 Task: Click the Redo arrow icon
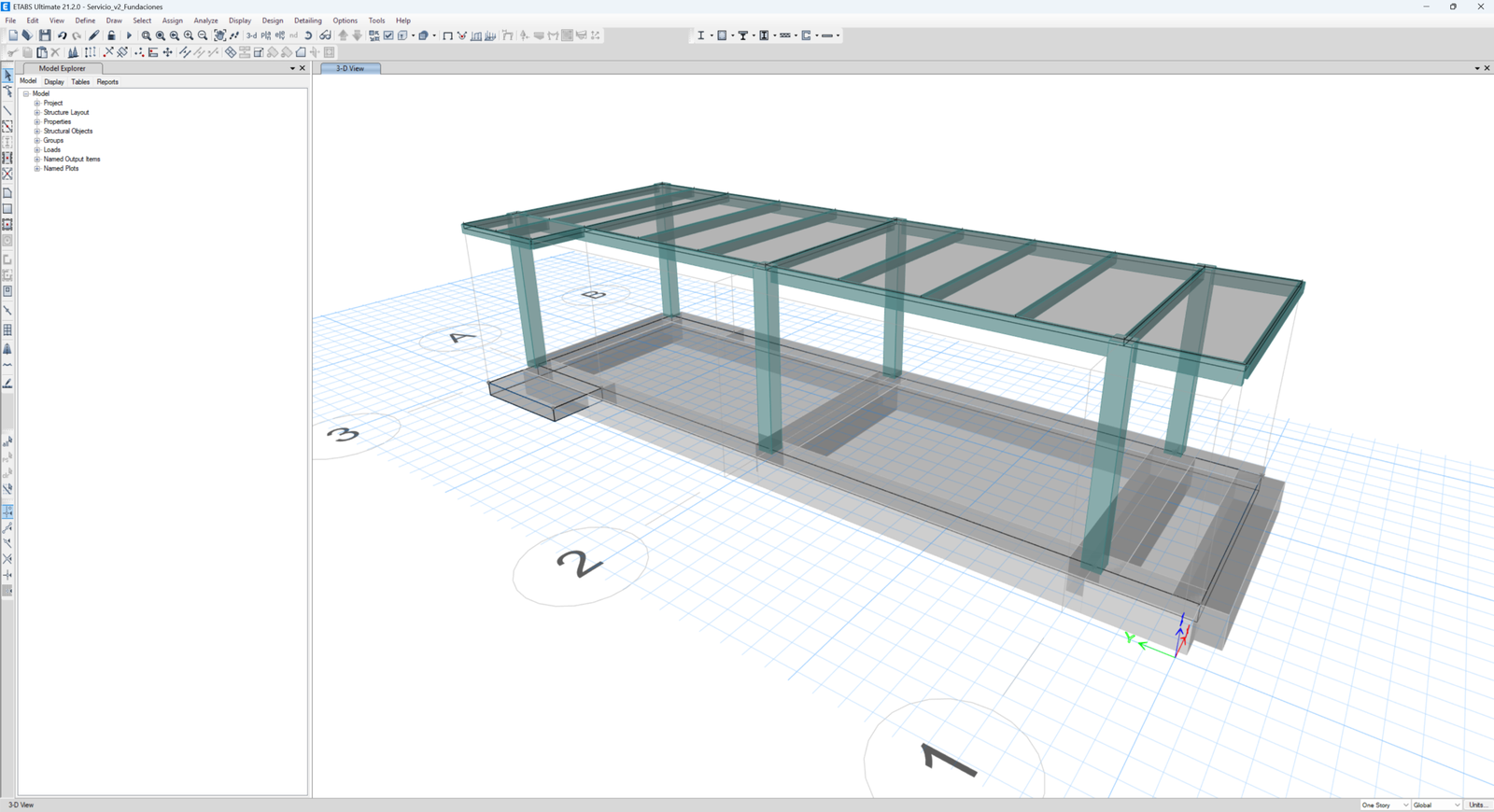77,35
